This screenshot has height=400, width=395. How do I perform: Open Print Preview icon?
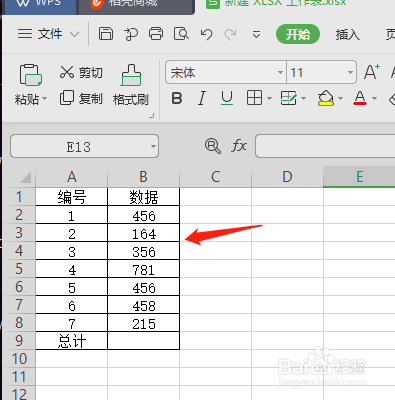click(x=181, y=34)
